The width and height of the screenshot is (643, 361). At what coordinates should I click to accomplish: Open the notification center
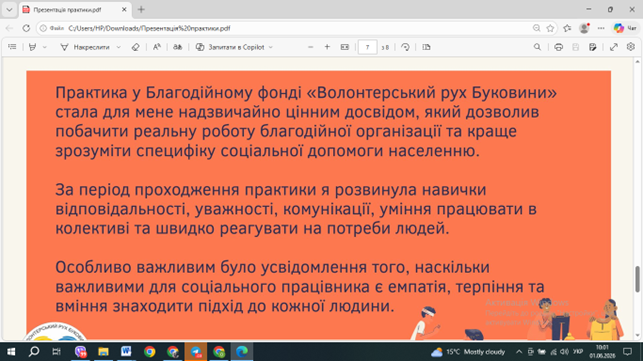pyautogui.click(x=627, y=352)
